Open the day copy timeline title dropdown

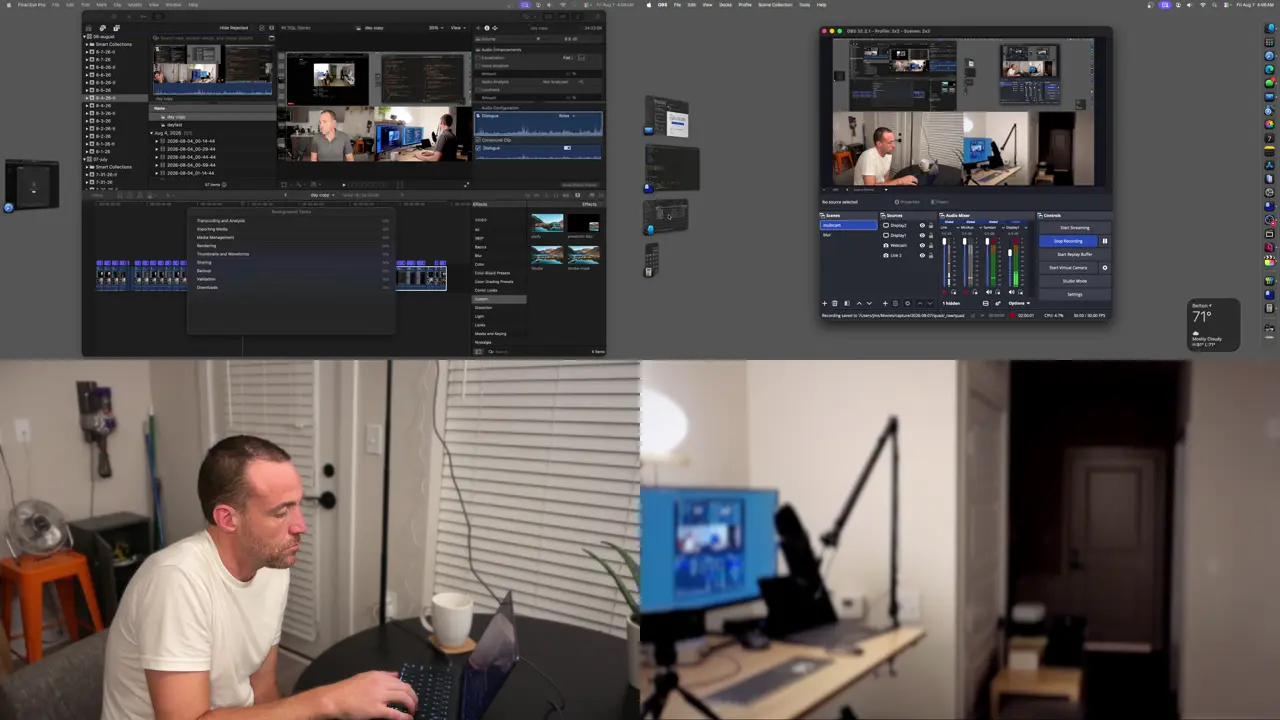321,195
